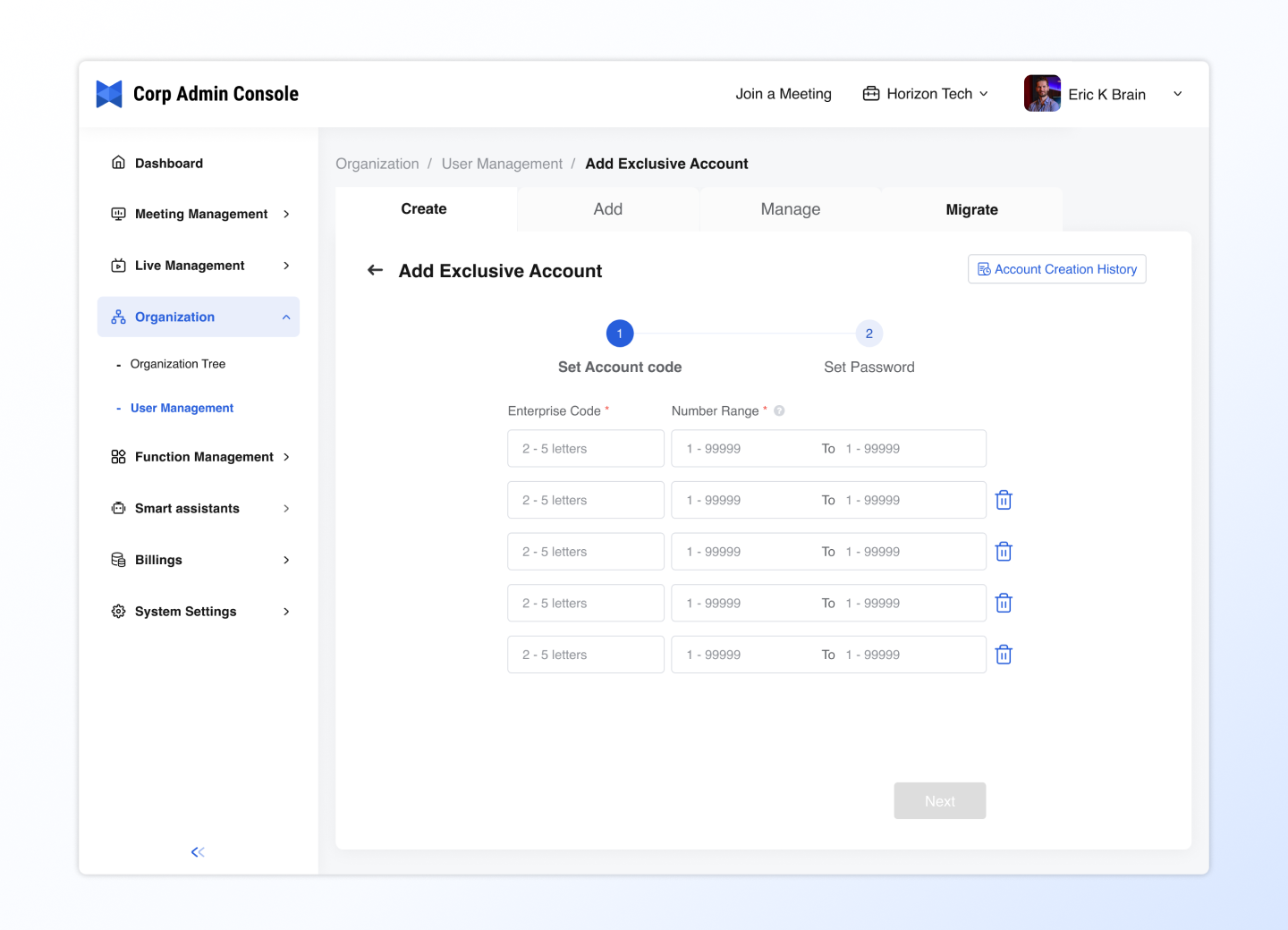The image size is (1288, 930).
Task: Open the user account dropdown chevron
Action: point(1178,94)
